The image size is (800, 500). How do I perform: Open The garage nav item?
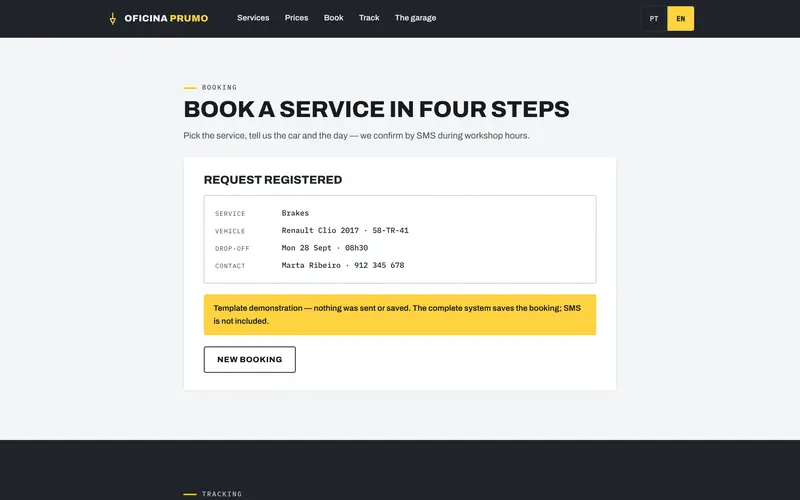415,18
